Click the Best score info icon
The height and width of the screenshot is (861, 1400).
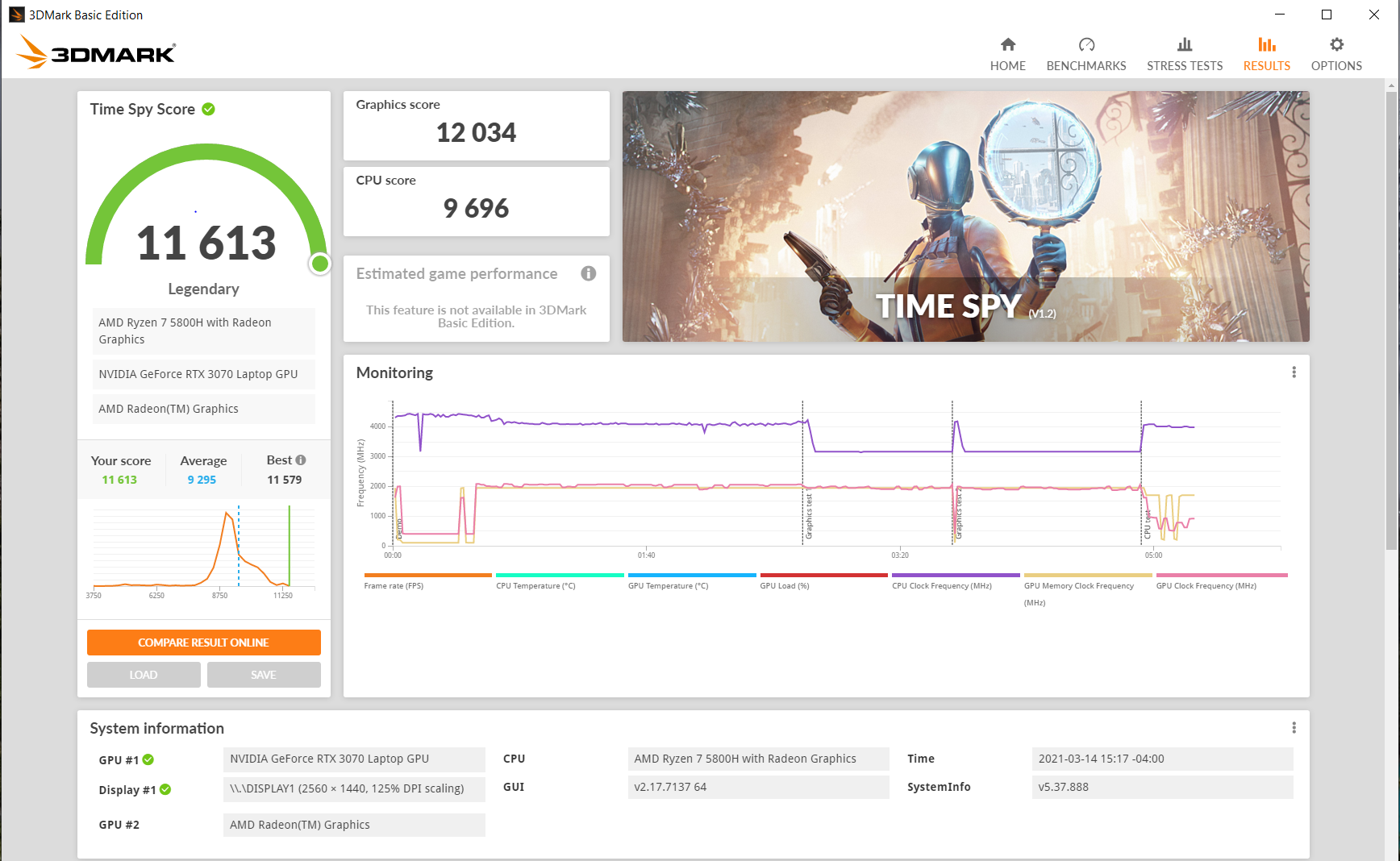301,460
